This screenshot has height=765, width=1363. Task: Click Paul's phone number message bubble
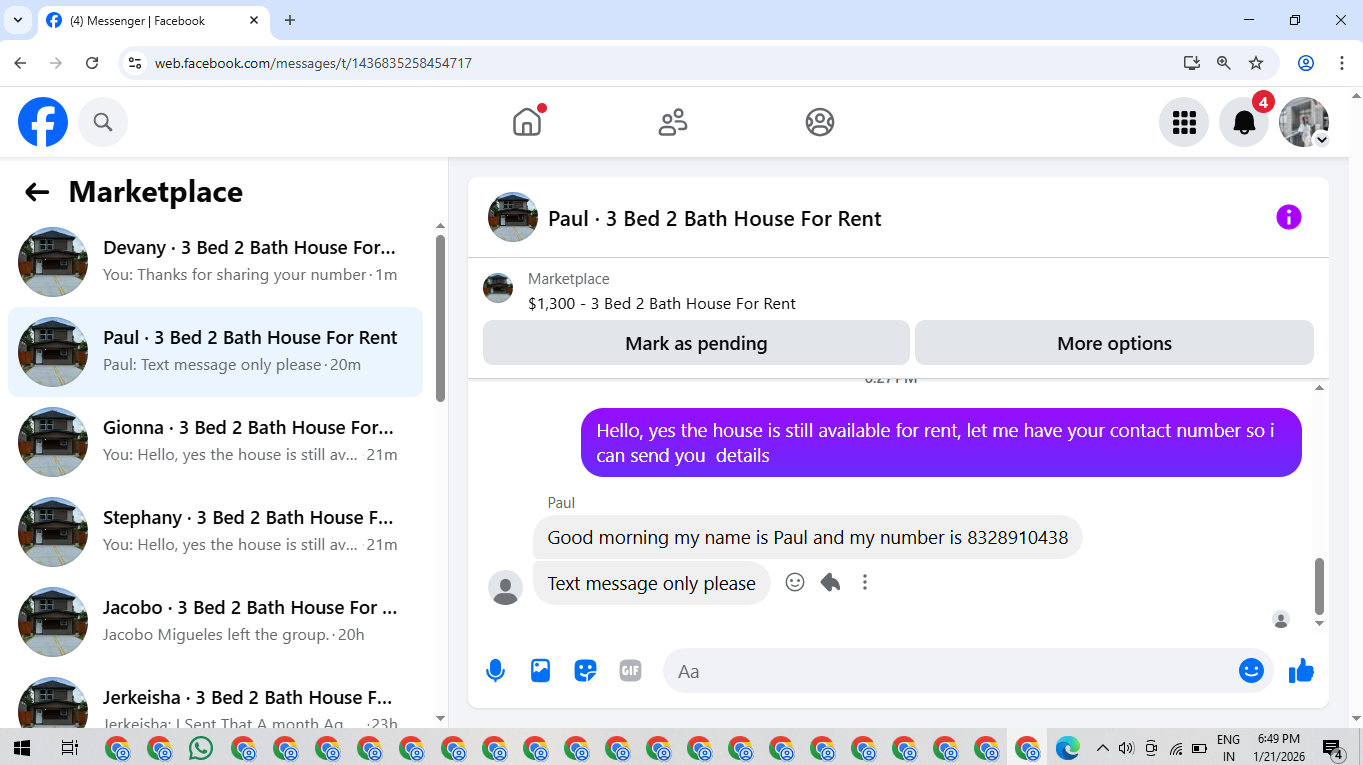pos(807,537)
